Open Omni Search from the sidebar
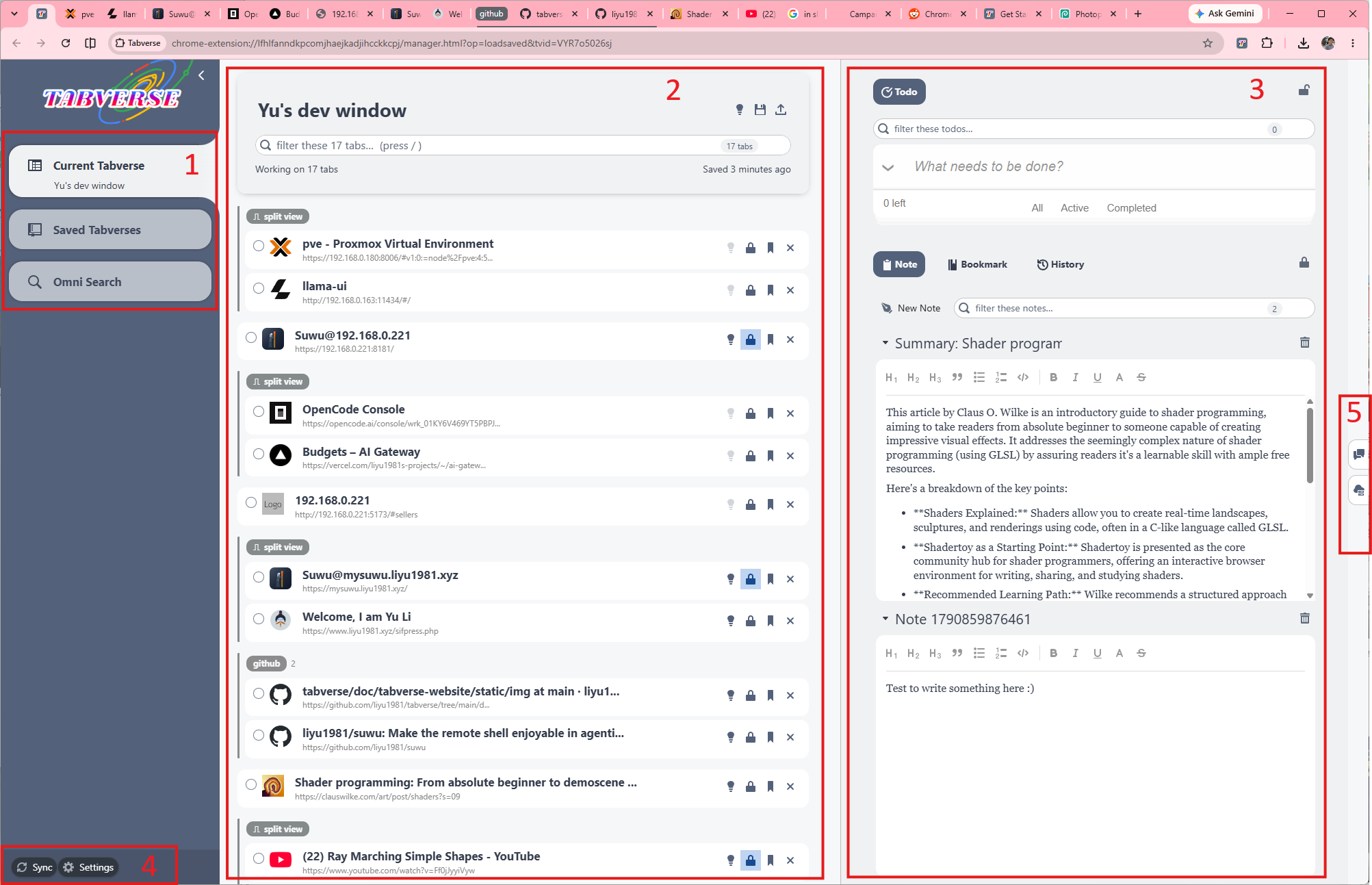The height and width of the screenshot is (885, 1372). click(x=111, y=282)
